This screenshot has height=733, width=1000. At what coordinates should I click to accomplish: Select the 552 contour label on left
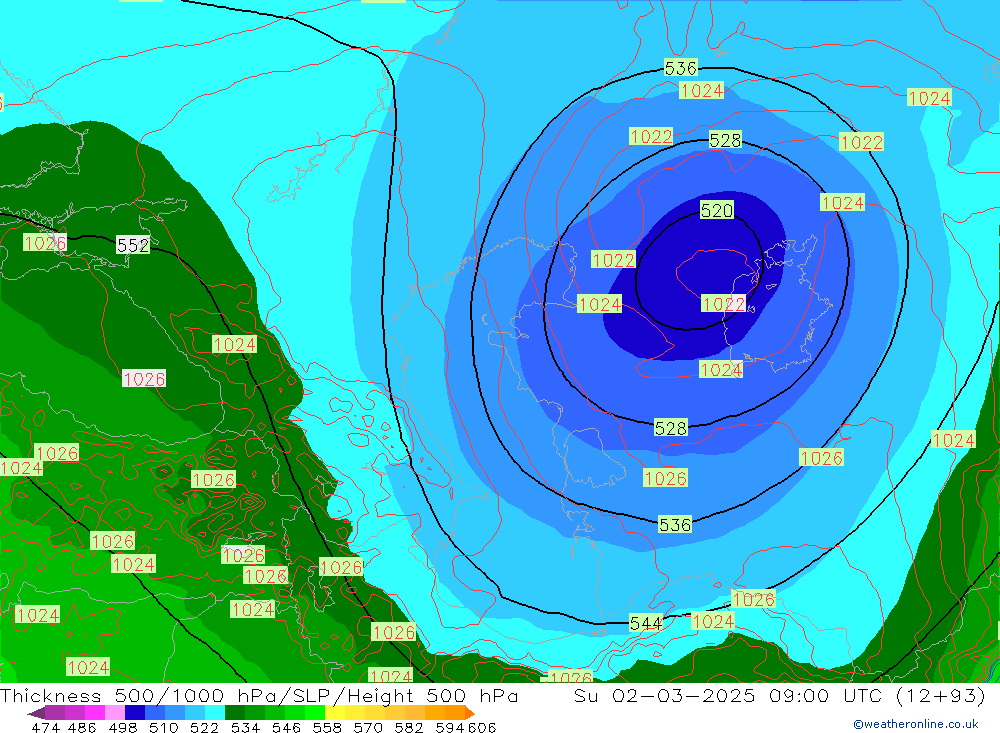click(x=133, y=245)
